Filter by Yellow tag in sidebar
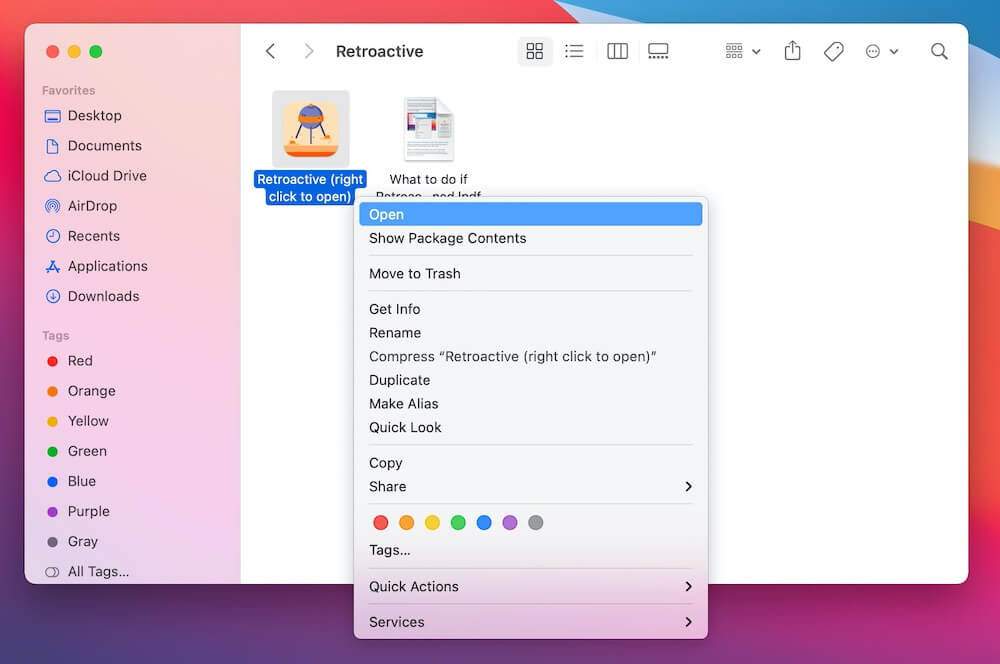 pyautogui.click(x=78, y=420)
